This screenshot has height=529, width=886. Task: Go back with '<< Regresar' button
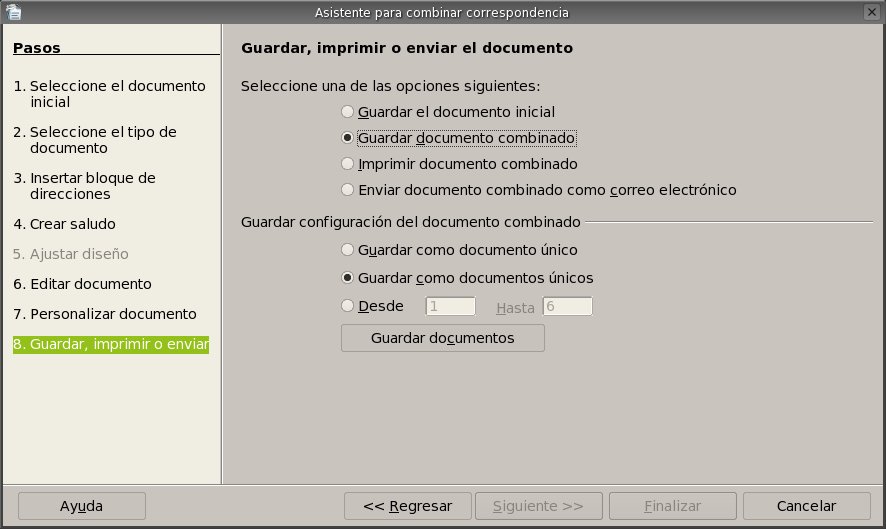click(408, 506)
